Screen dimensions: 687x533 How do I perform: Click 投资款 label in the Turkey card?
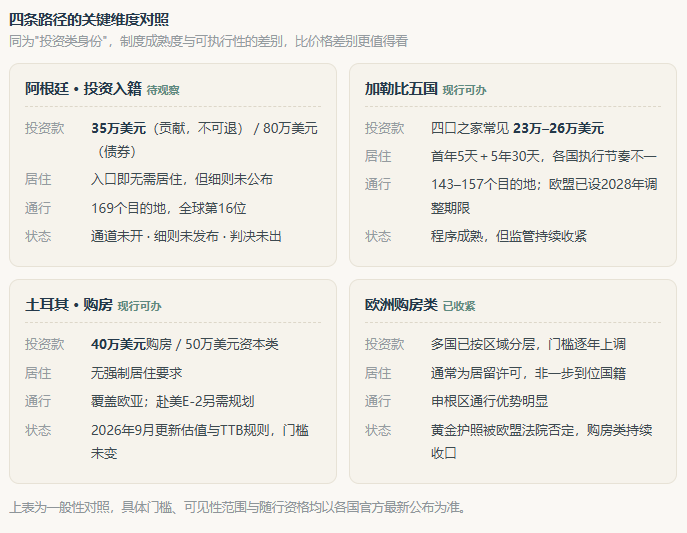(45, 345)
